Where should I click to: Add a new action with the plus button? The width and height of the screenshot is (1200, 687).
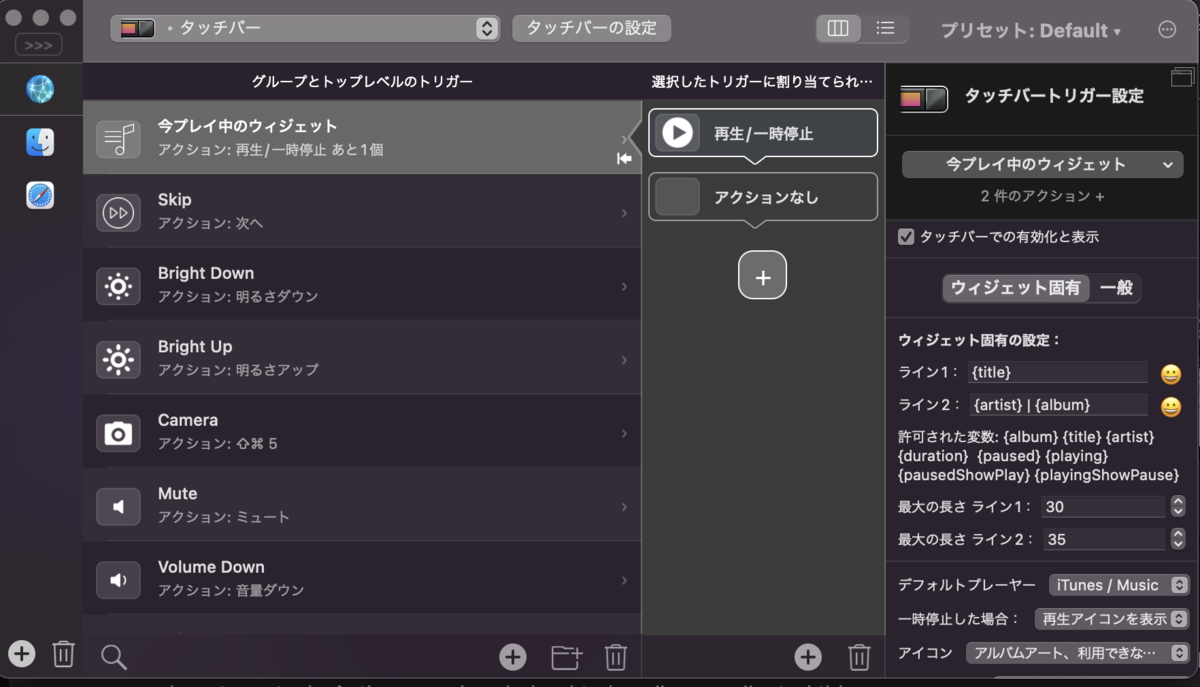point(763,275)
